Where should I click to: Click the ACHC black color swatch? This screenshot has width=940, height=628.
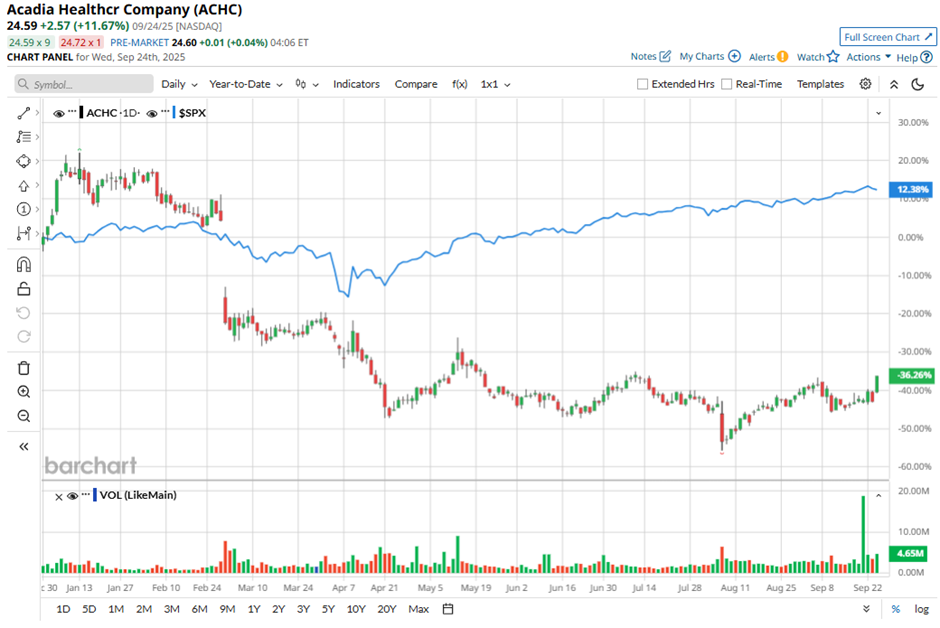82,112
